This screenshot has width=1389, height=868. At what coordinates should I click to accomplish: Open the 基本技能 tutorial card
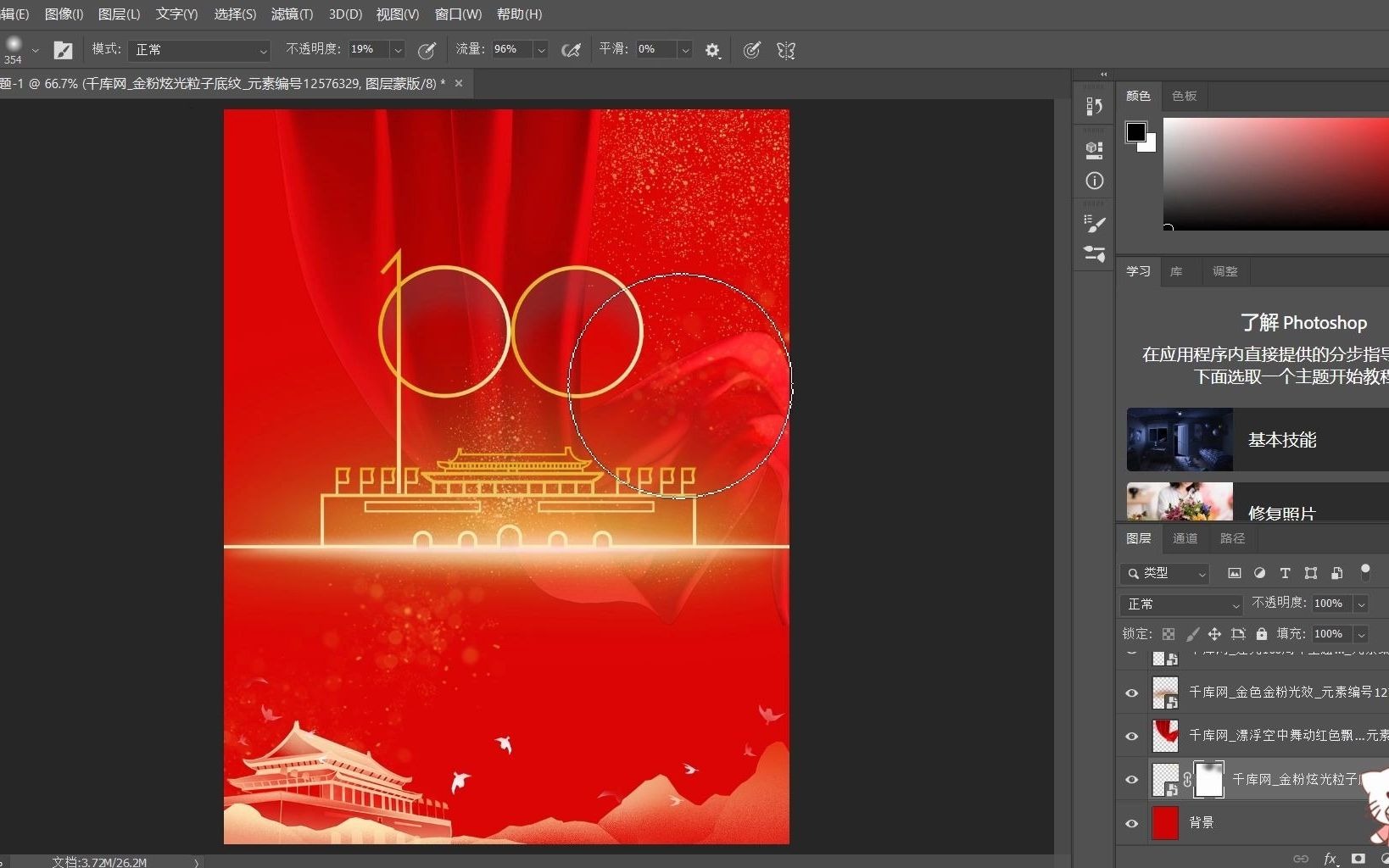click(1258, 440)
